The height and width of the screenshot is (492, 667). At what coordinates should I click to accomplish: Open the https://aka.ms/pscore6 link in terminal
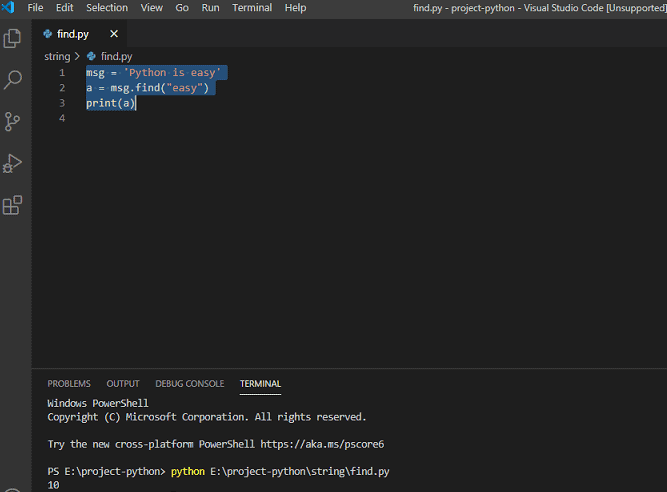(322, 444)
